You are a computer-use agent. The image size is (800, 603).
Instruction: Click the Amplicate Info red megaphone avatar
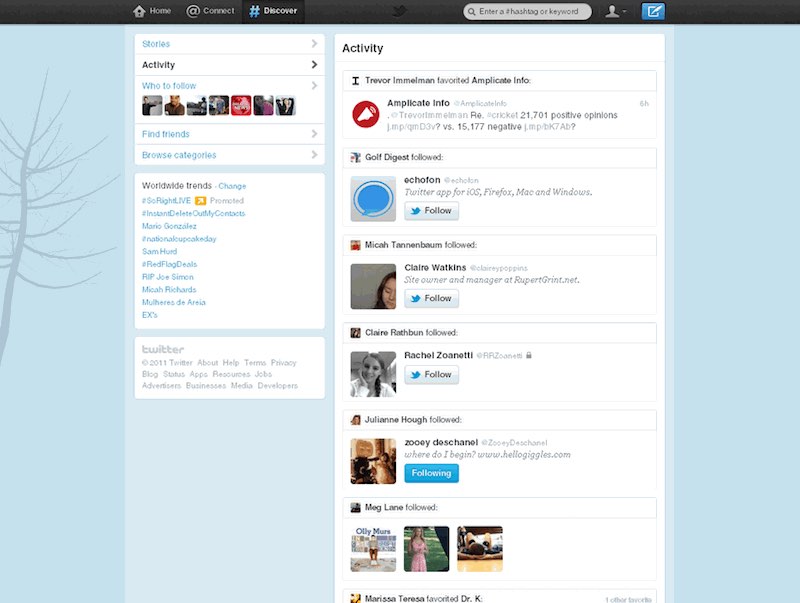point(366,114)
